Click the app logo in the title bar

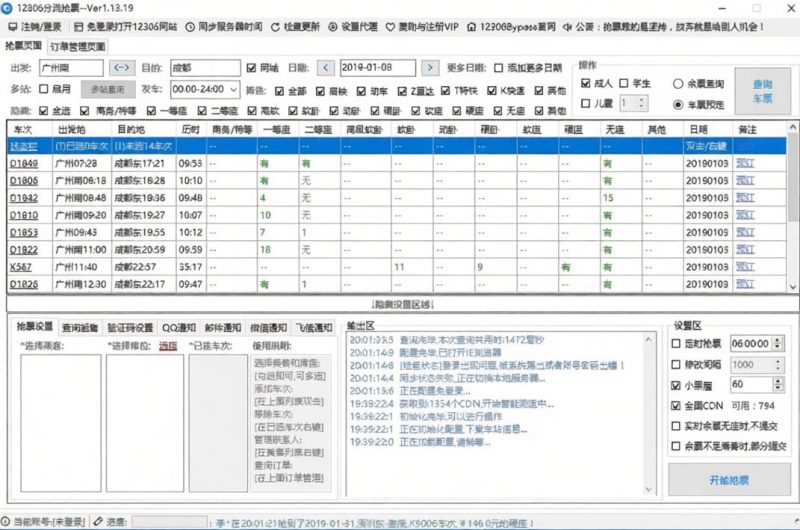coord(6,8)
